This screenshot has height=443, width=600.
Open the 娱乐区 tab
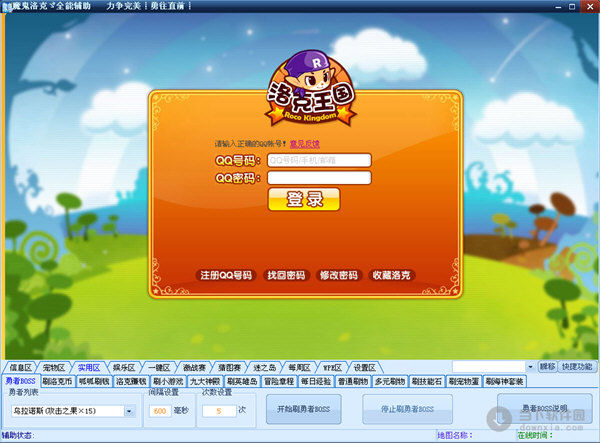point(124,368)
